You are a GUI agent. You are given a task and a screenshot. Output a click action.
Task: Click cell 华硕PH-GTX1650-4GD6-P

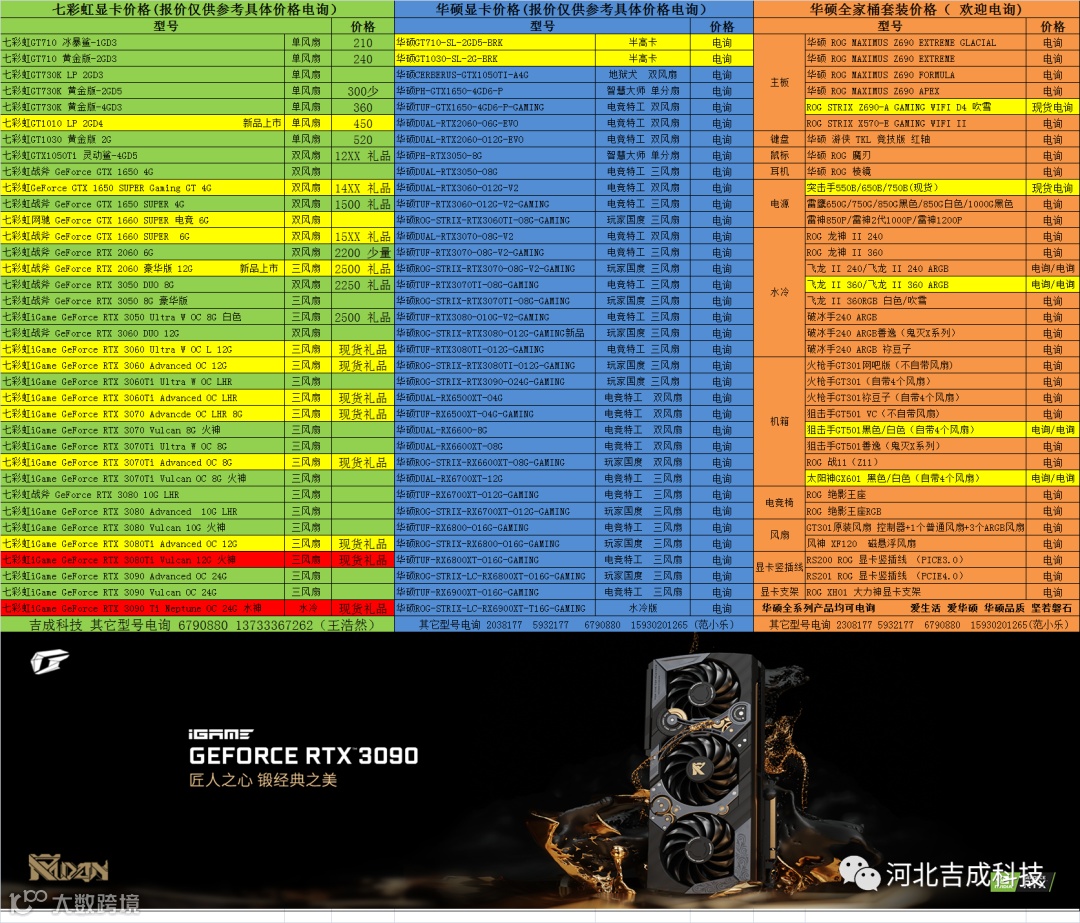click(x=495, y=91)
